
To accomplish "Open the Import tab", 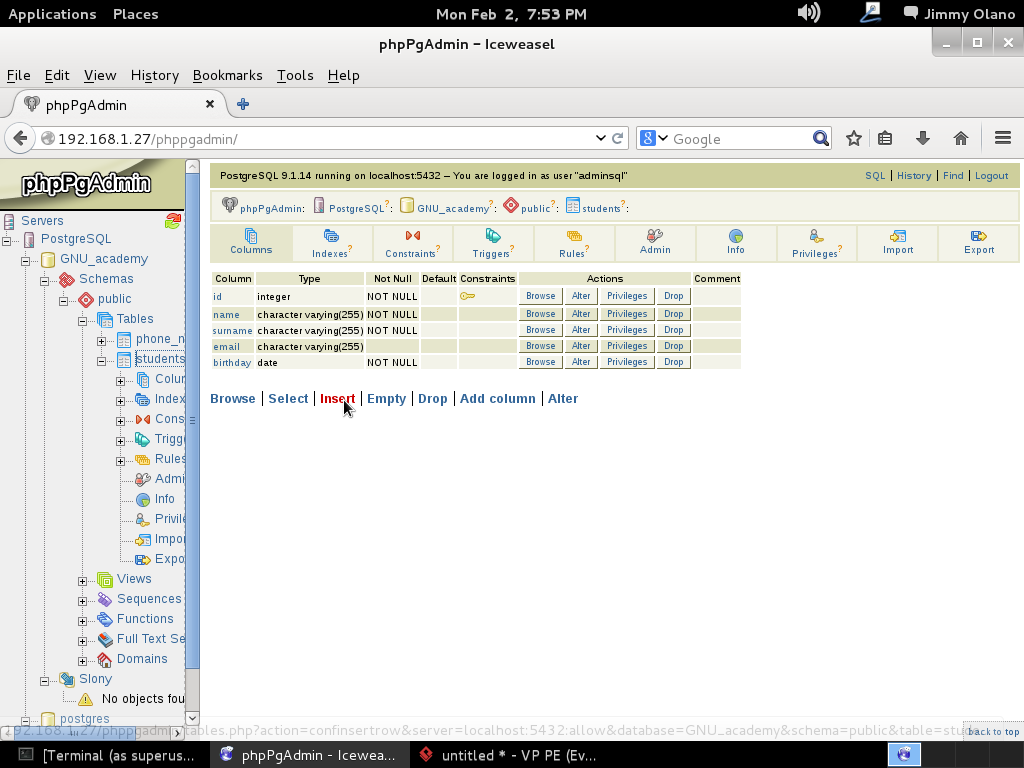I will [x=898, y=242].
